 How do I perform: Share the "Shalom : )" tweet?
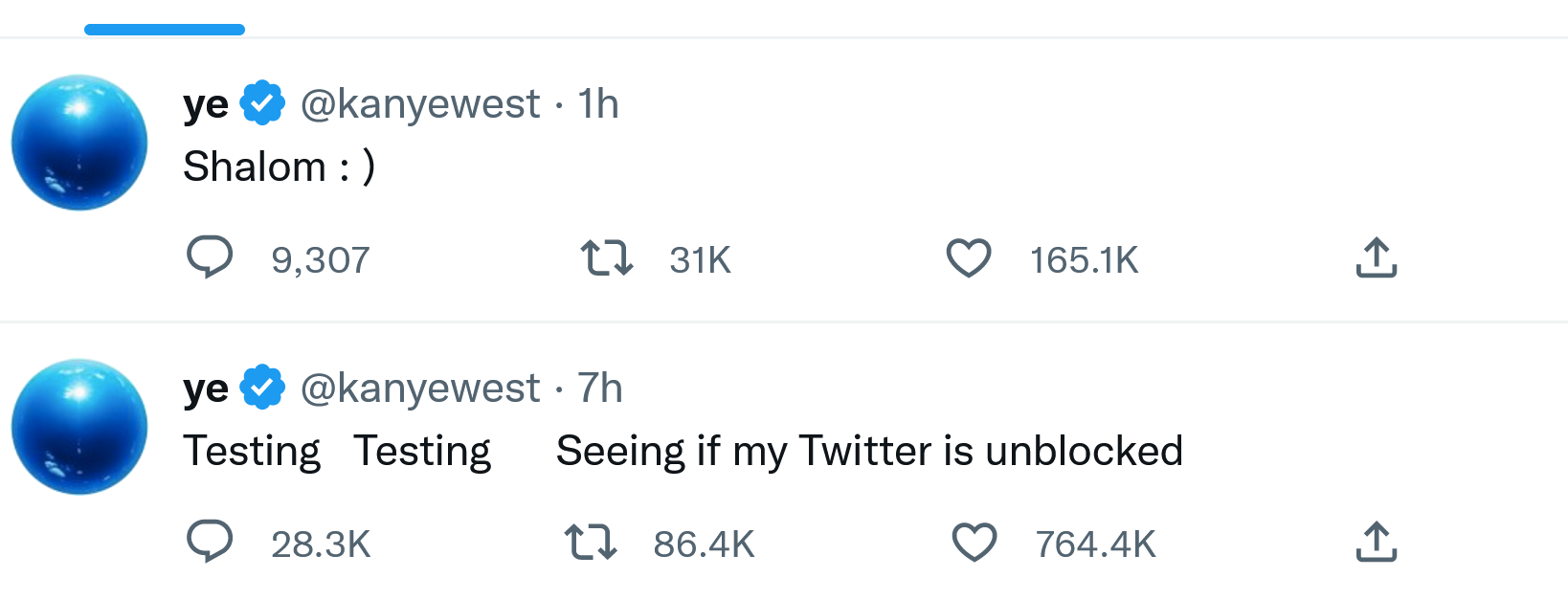(x=1377, y=258)
